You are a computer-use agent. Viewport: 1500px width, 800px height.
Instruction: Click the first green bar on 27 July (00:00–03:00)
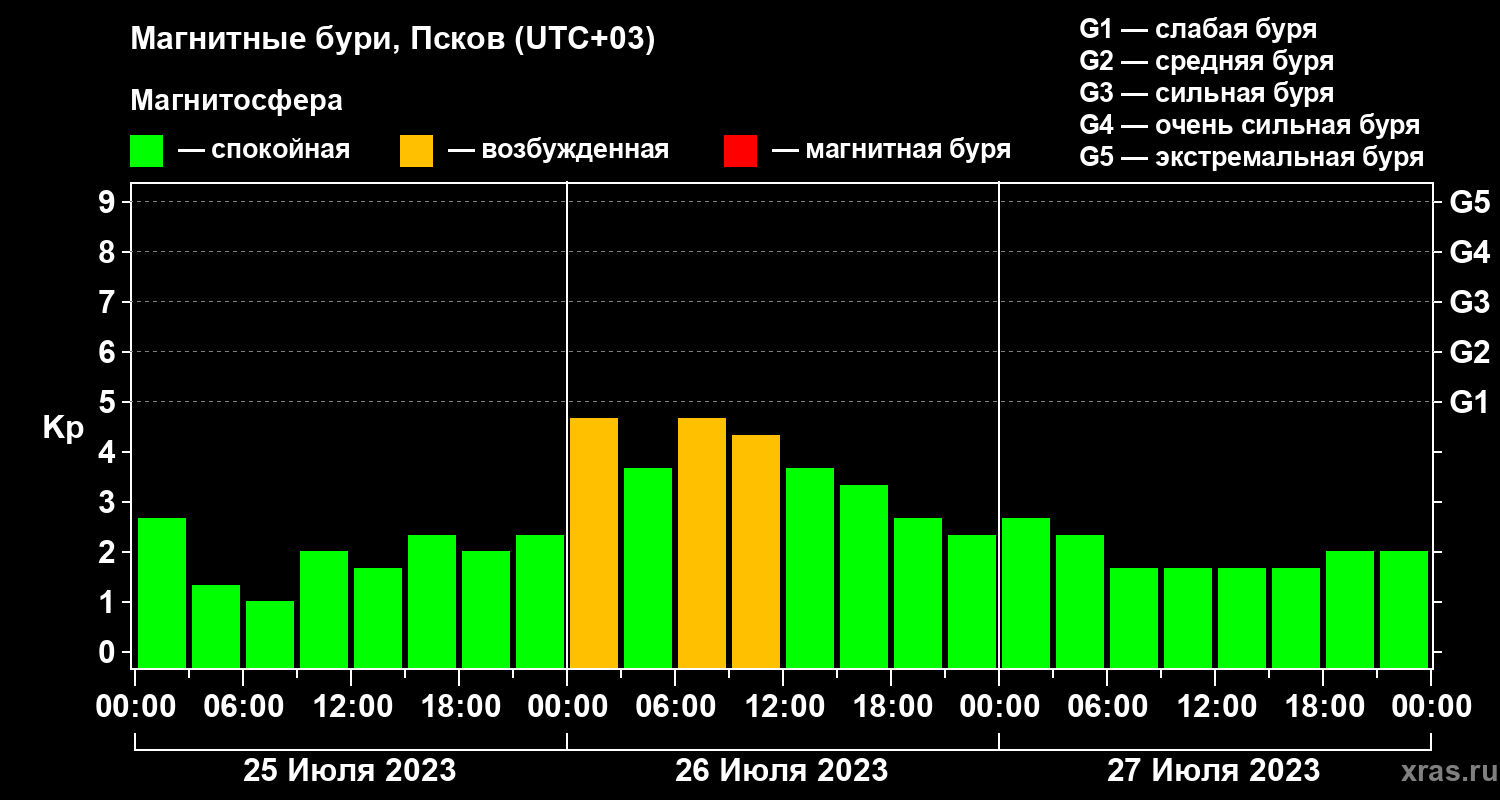(1026, 593)
